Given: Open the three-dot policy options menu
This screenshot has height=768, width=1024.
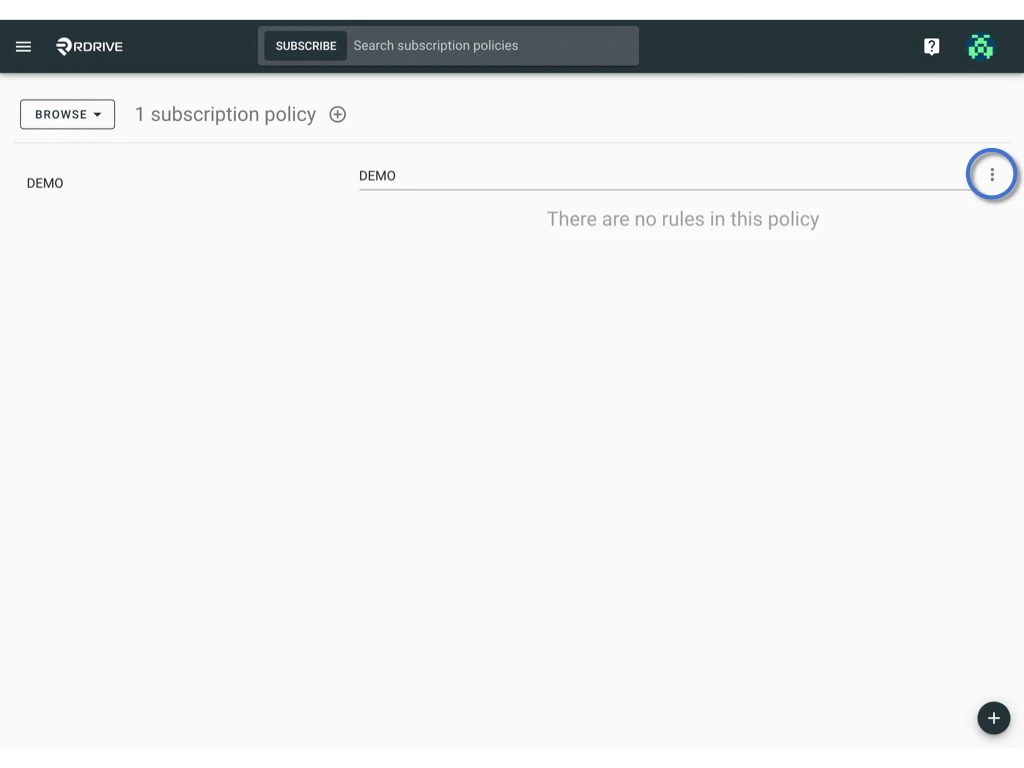Looking at the screenshot, I should 992,174.
